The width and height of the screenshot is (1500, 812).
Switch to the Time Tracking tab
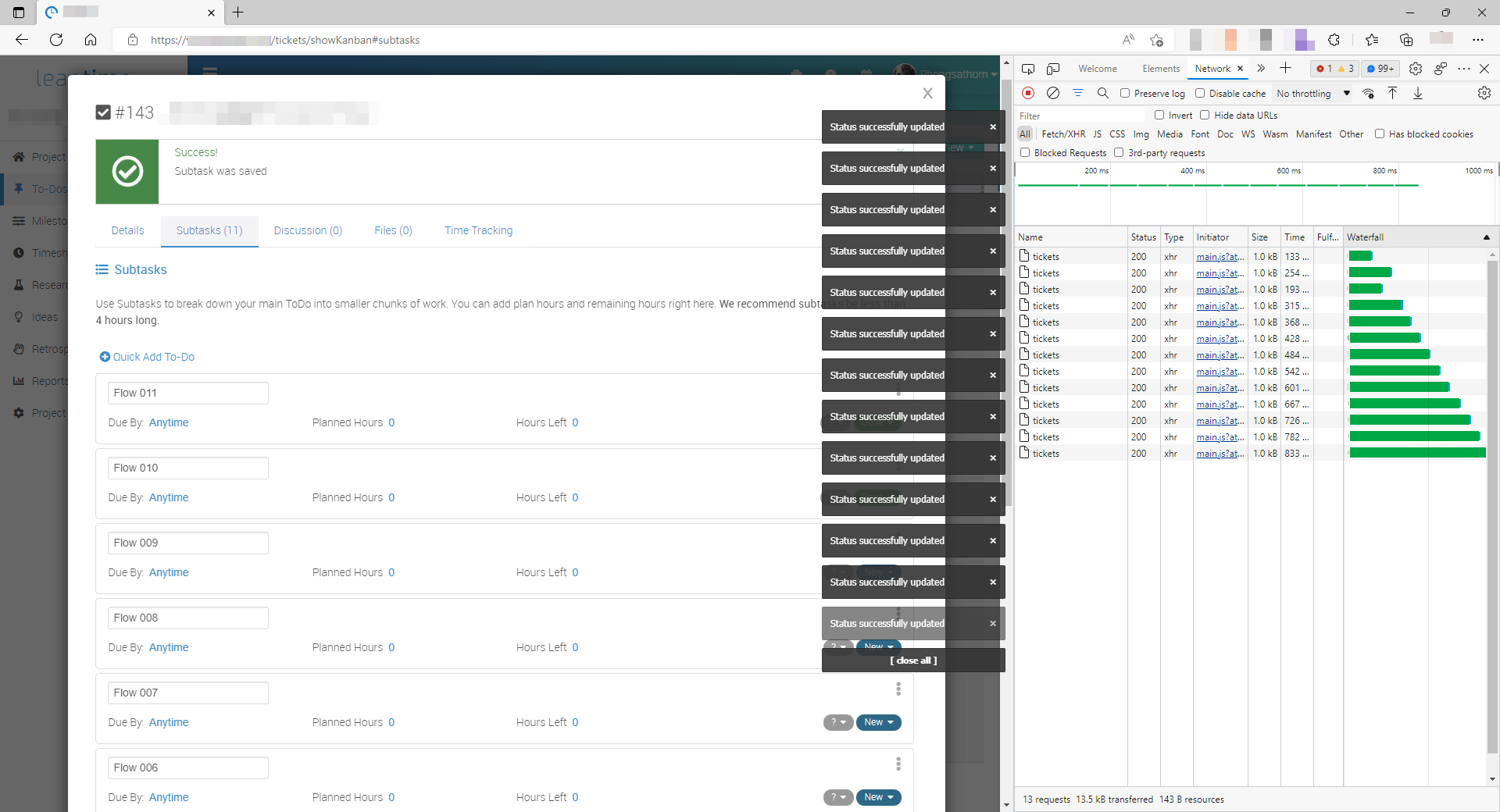pyautogui.click(x=478, y=230)
